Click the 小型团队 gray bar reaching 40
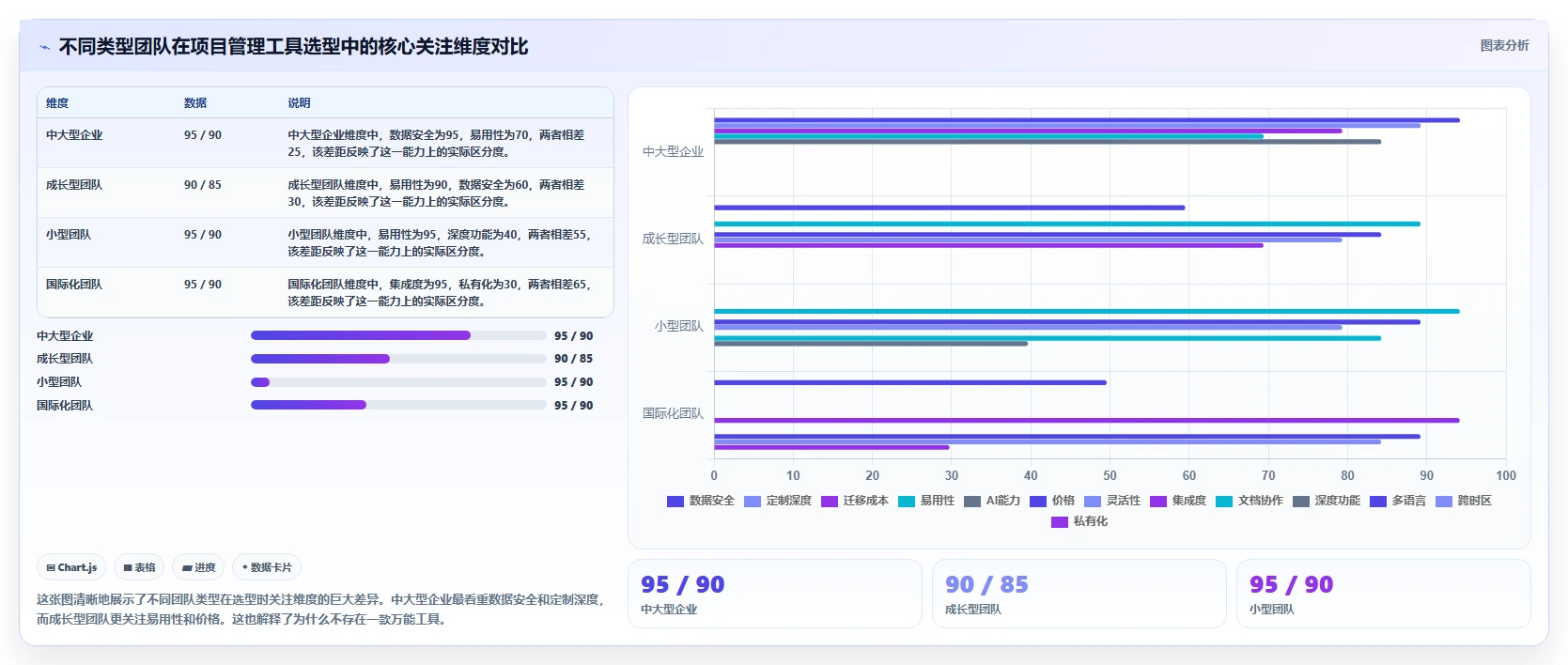Image resolution: width=1568 pixels, height=665 pixels. (871, 344)
